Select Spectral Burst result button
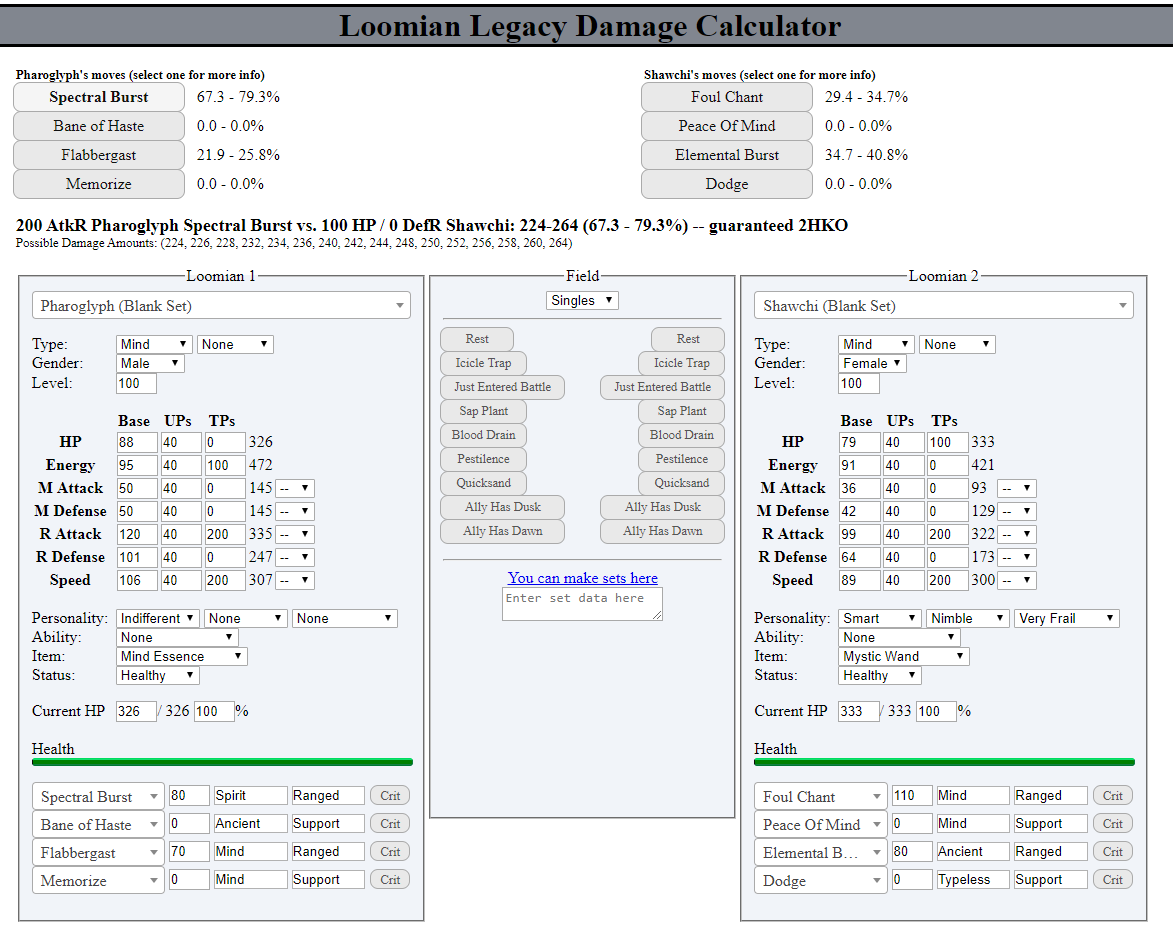The image size is (1173, 942). coord(99,97)
